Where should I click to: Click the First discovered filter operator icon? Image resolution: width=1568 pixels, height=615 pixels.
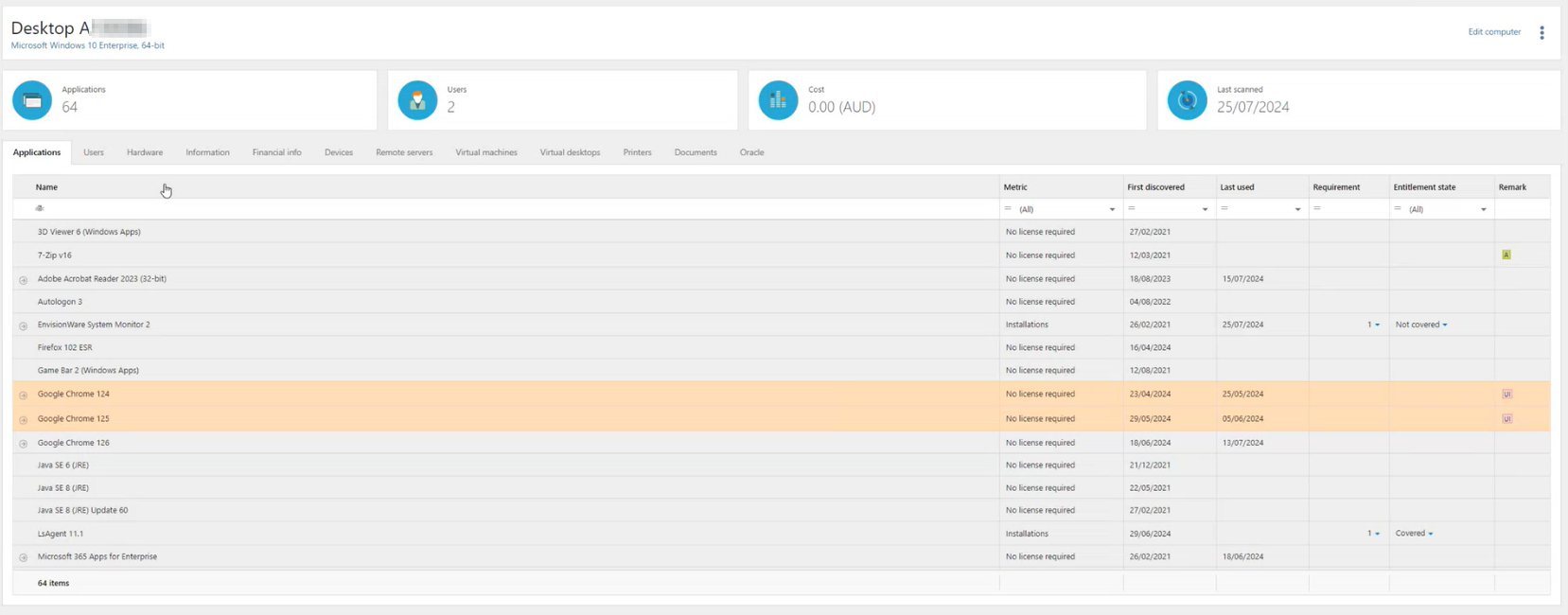click(1131, 208)
